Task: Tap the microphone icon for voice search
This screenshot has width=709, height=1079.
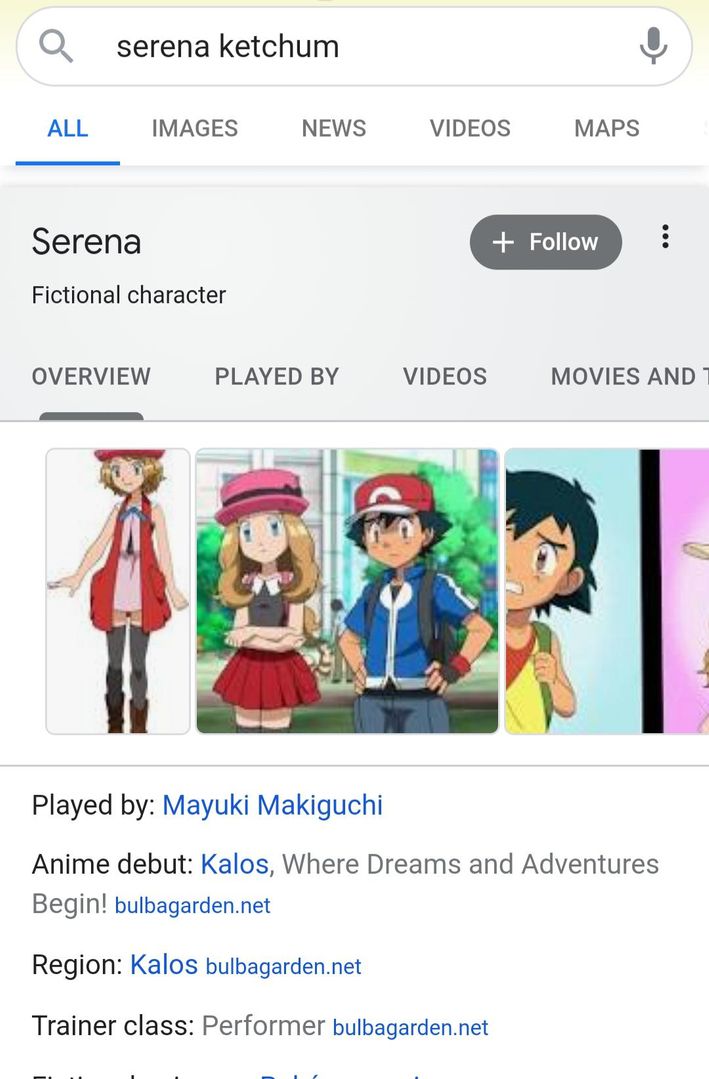Action: click(653, 45)
